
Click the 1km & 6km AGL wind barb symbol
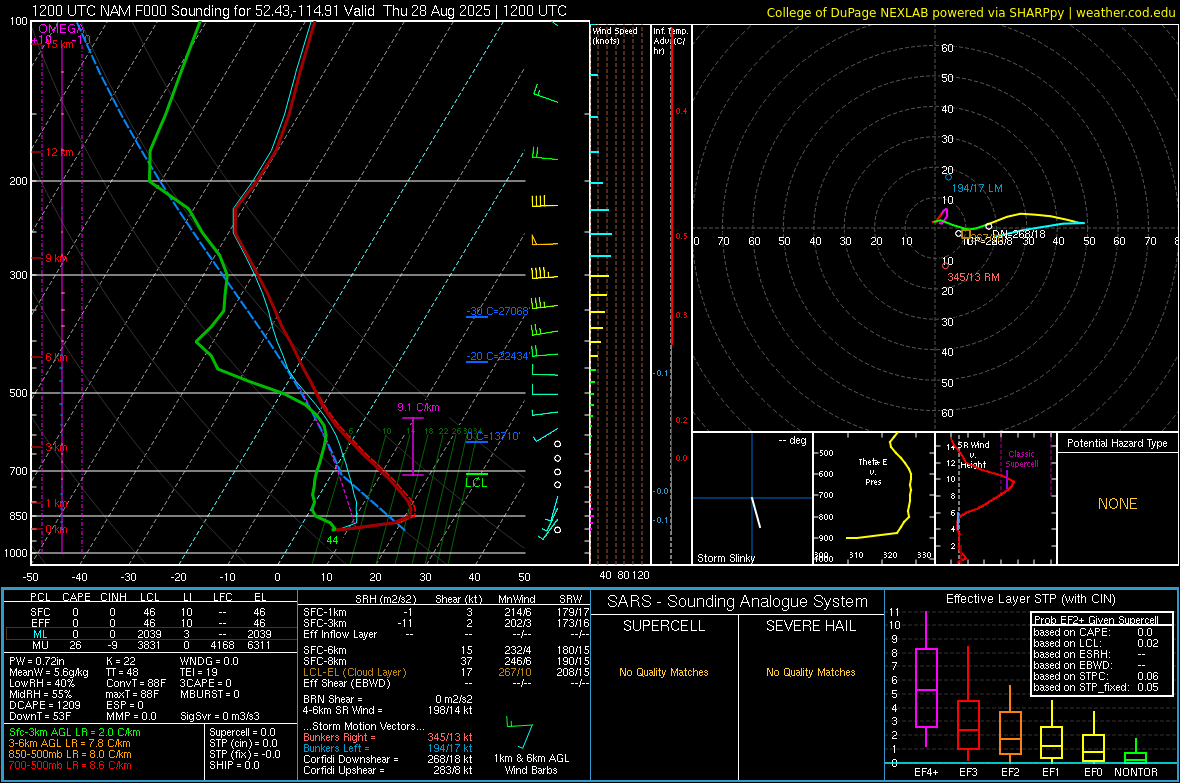pos(519,733)
